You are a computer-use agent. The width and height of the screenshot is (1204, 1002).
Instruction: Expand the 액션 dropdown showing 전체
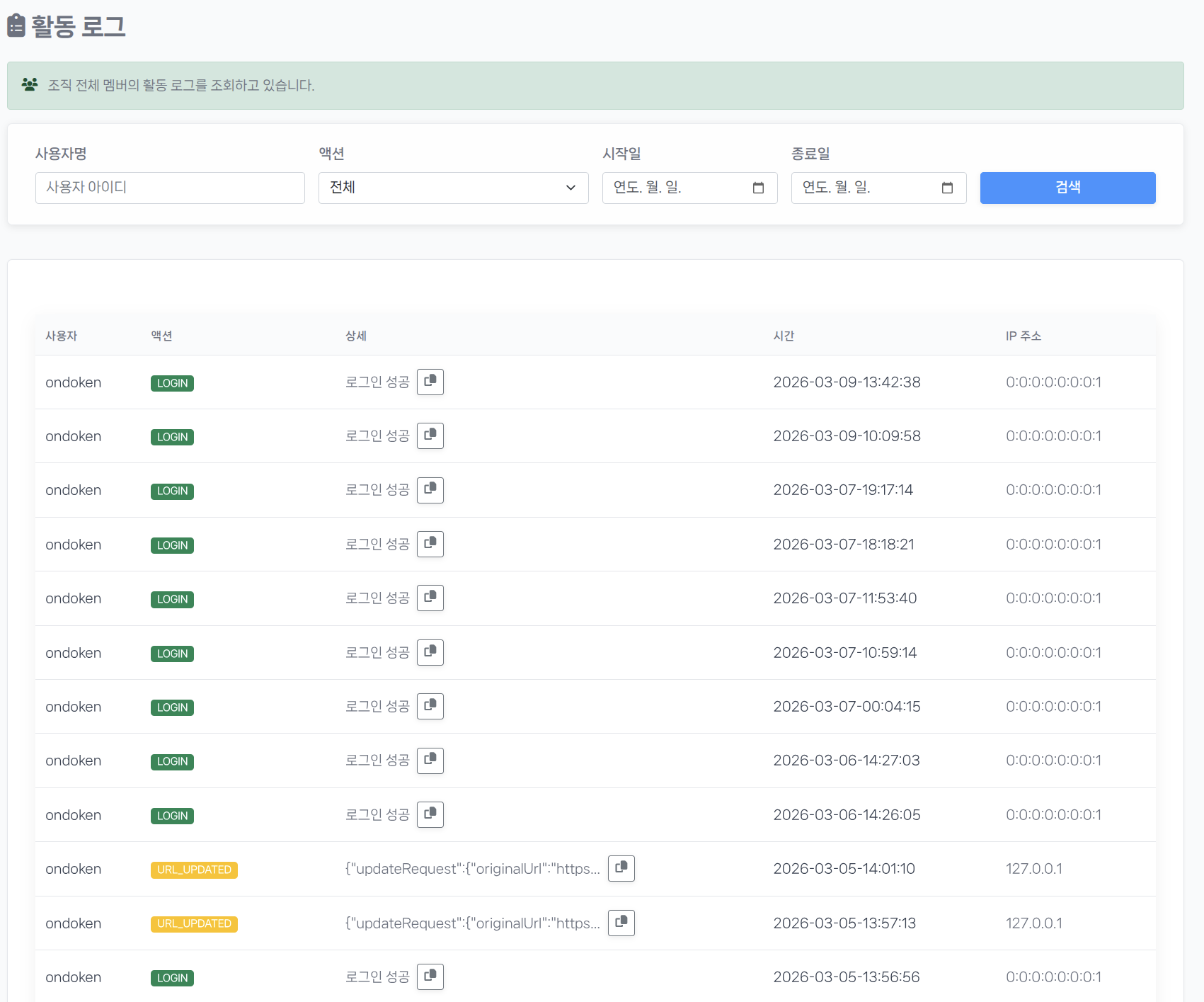(x=453, y=188)
